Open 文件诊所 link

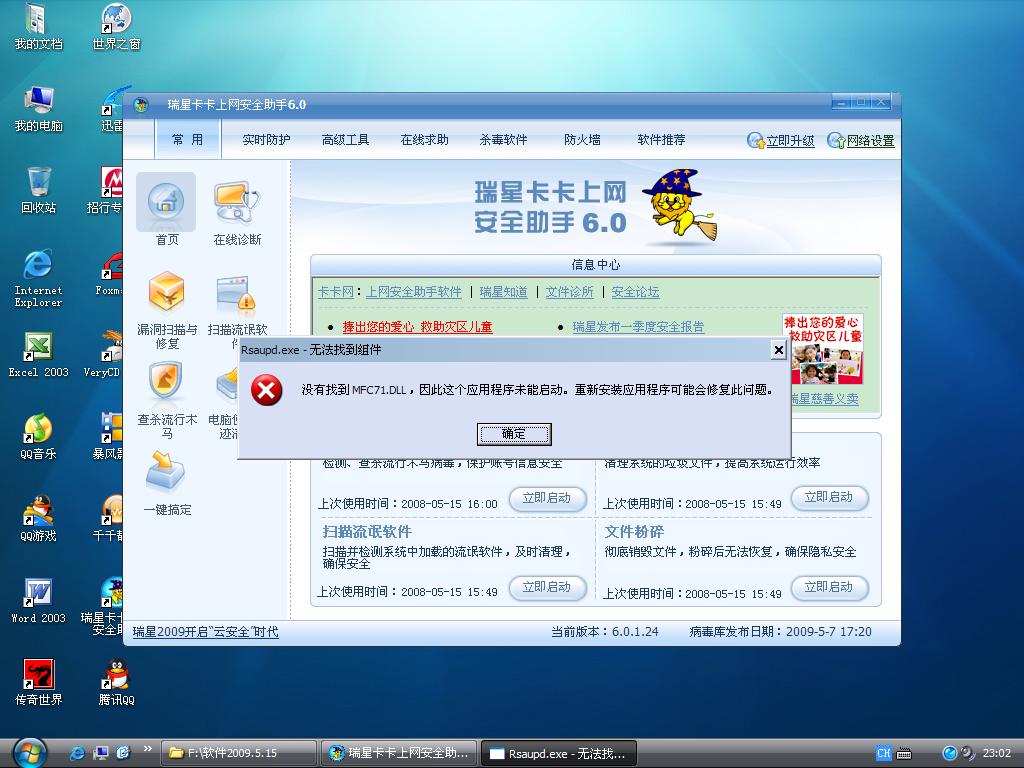pyautogui.click(x=569, y=292)
